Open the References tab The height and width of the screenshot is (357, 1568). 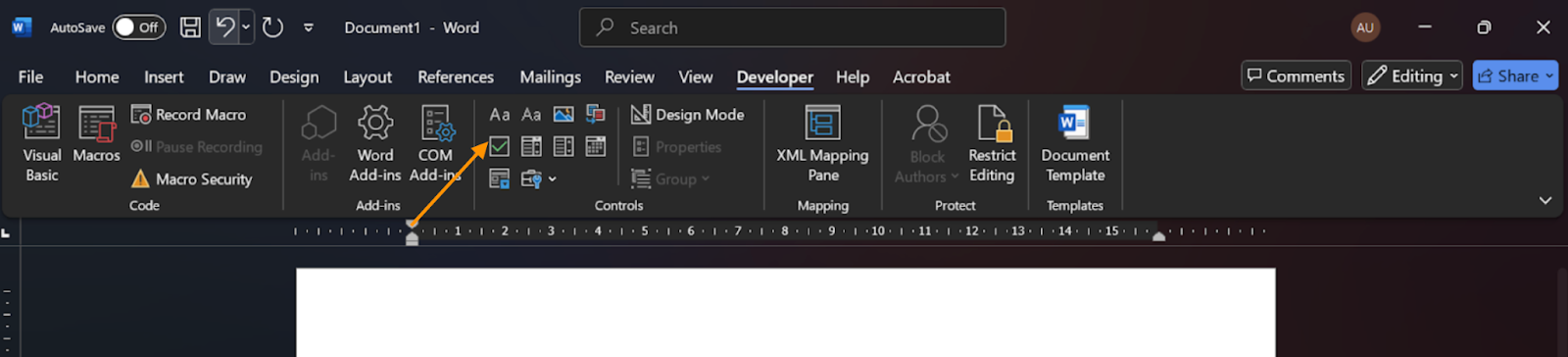coord(456,76)
